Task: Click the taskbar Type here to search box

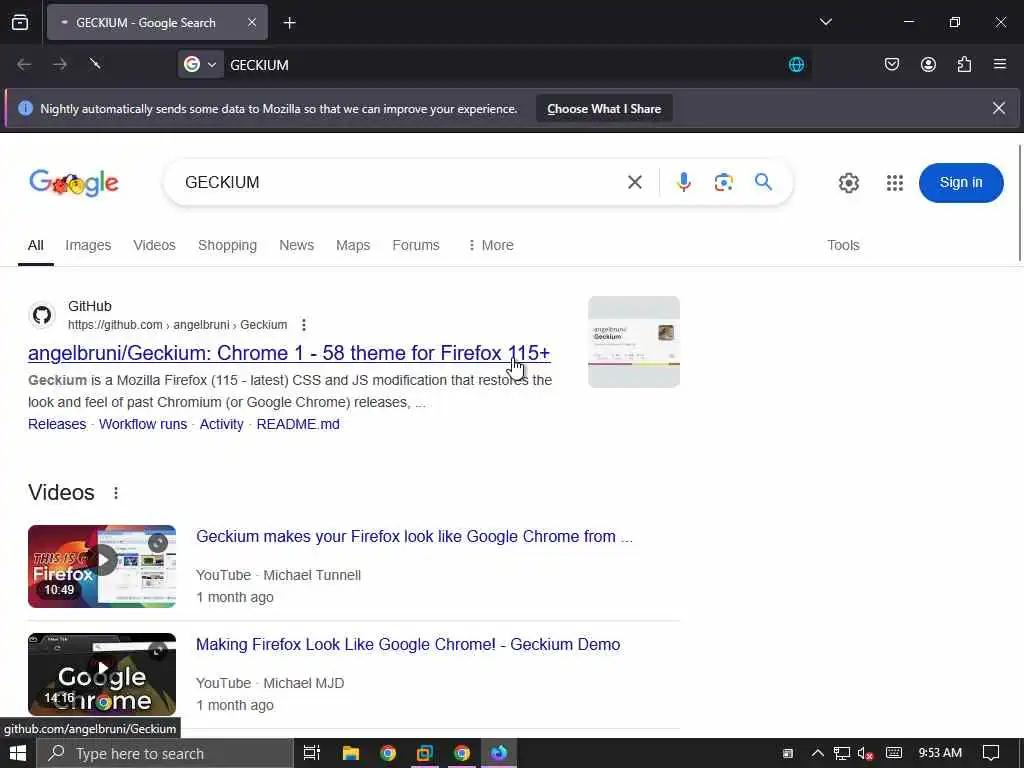Action: 165,753
